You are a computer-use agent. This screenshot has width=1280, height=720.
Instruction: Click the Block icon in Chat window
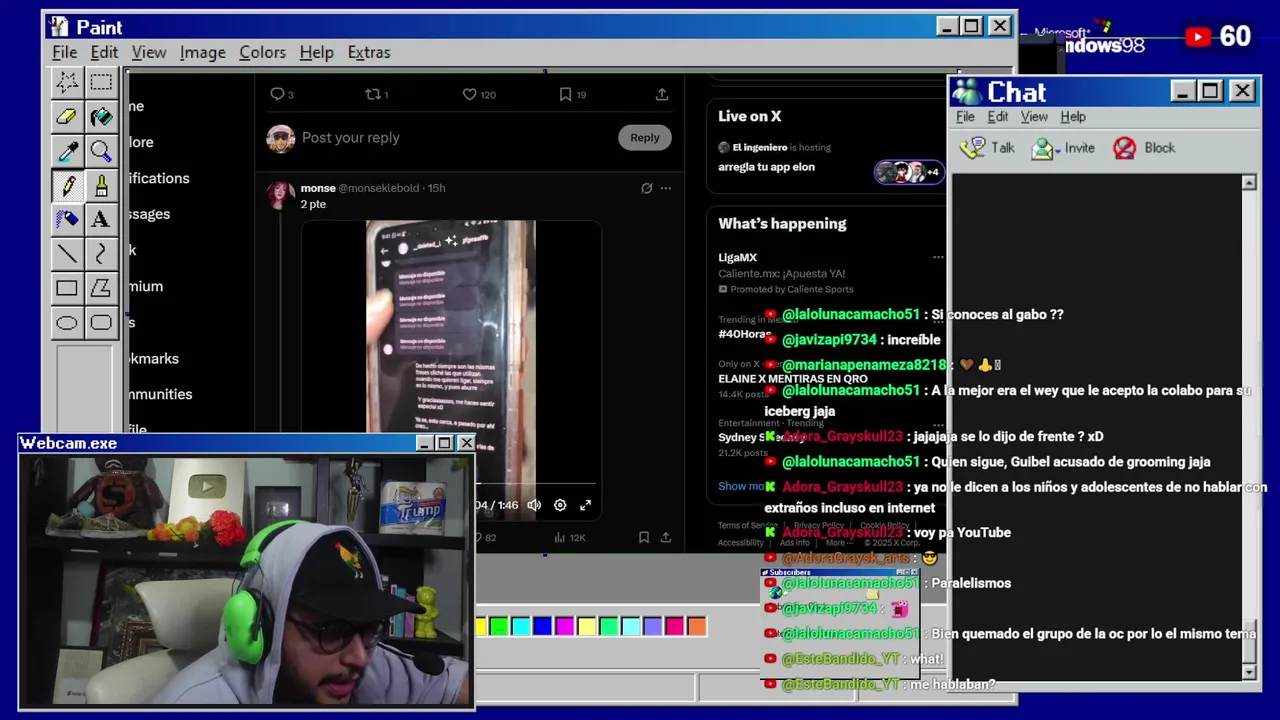[1144, 148]
